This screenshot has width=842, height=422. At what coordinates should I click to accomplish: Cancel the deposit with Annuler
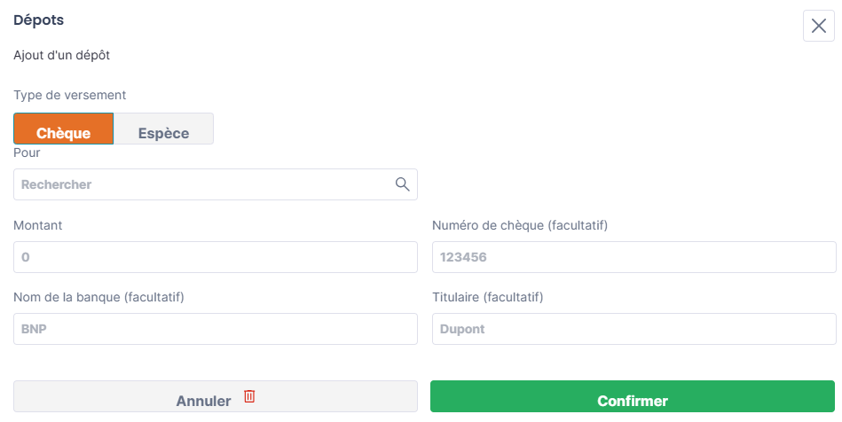215,396
